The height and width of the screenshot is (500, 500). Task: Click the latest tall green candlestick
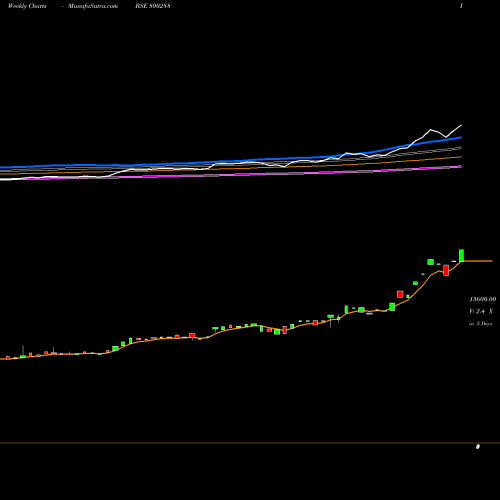coord(461,255)
